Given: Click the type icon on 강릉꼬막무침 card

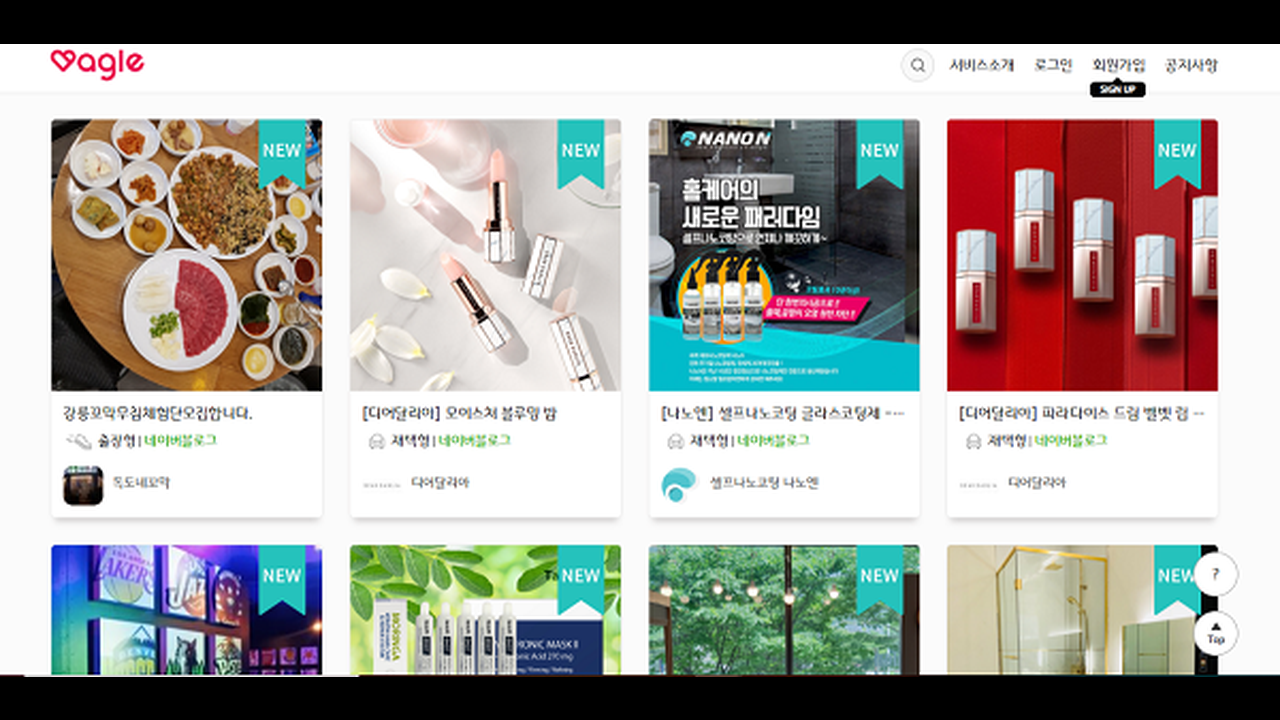Looking at the screenshot, I should pos(77,441).
